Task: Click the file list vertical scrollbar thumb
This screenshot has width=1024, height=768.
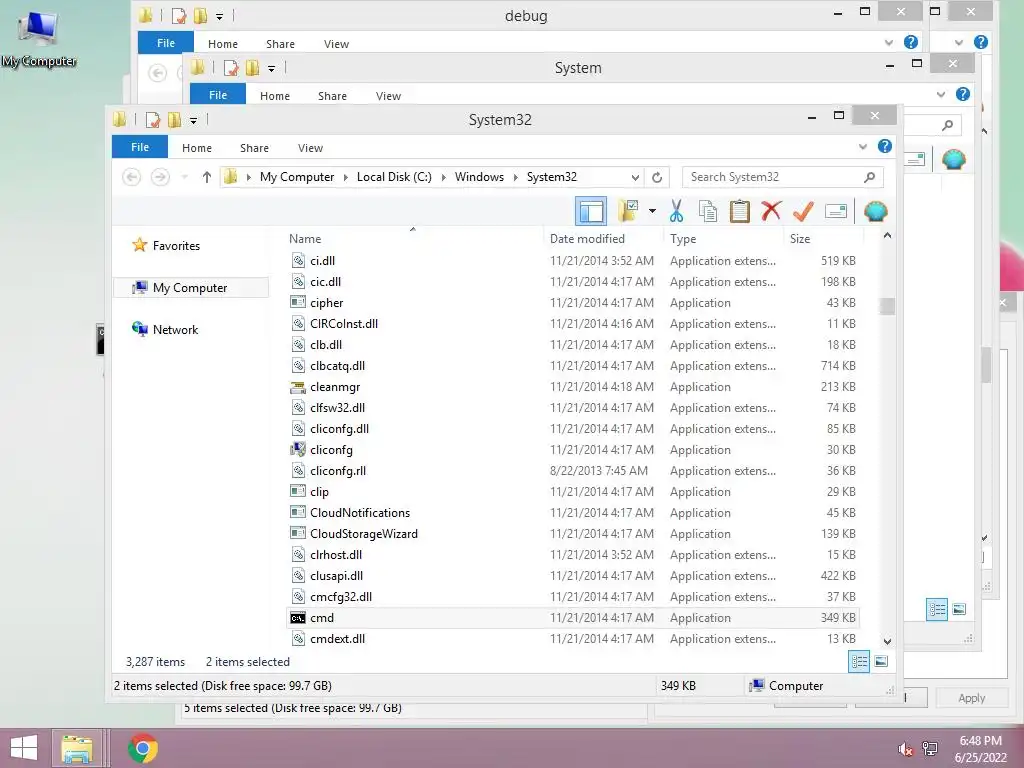Action: point(887,306)
